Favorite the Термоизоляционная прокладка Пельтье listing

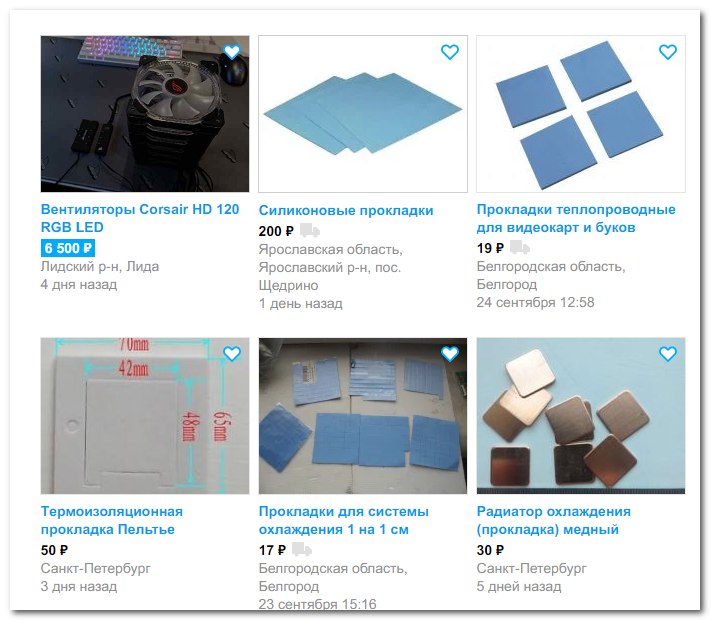(x=232, y=354)
